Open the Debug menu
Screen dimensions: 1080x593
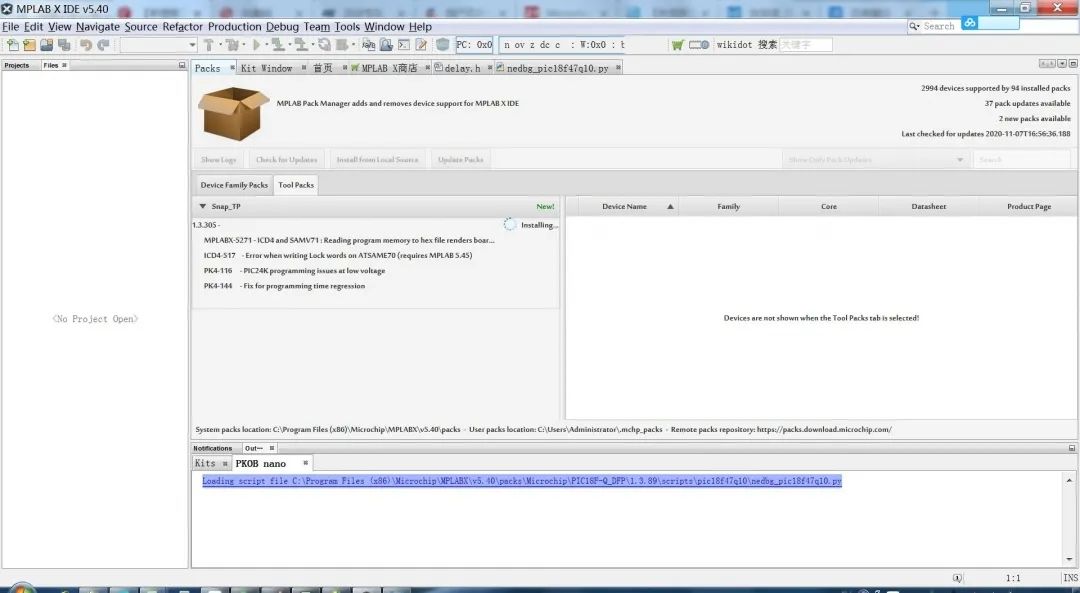282,27
